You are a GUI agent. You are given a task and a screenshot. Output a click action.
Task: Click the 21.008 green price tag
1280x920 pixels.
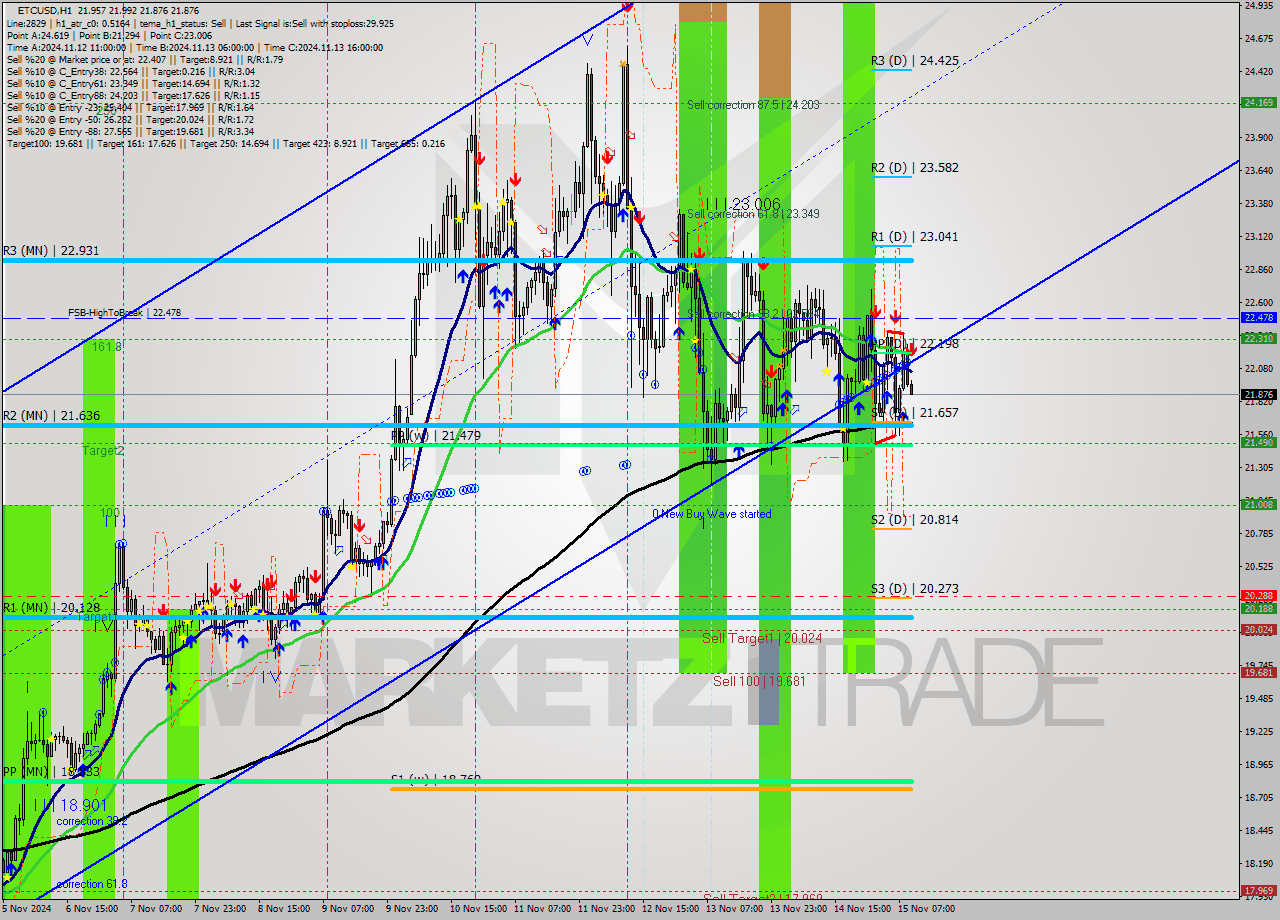[1258, 504]
